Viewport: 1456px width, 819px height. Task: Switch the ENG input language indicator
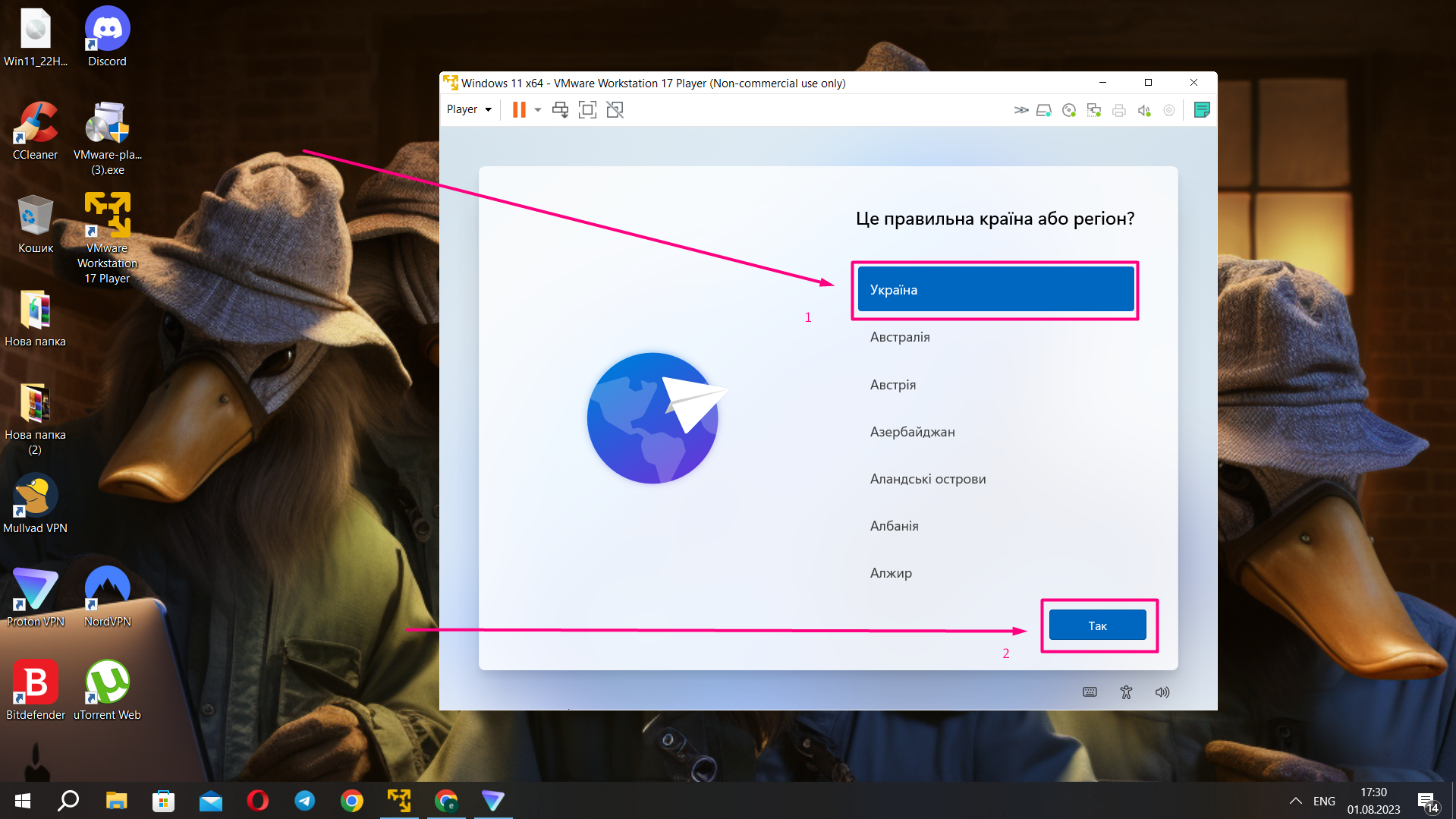pos(1324,801)
